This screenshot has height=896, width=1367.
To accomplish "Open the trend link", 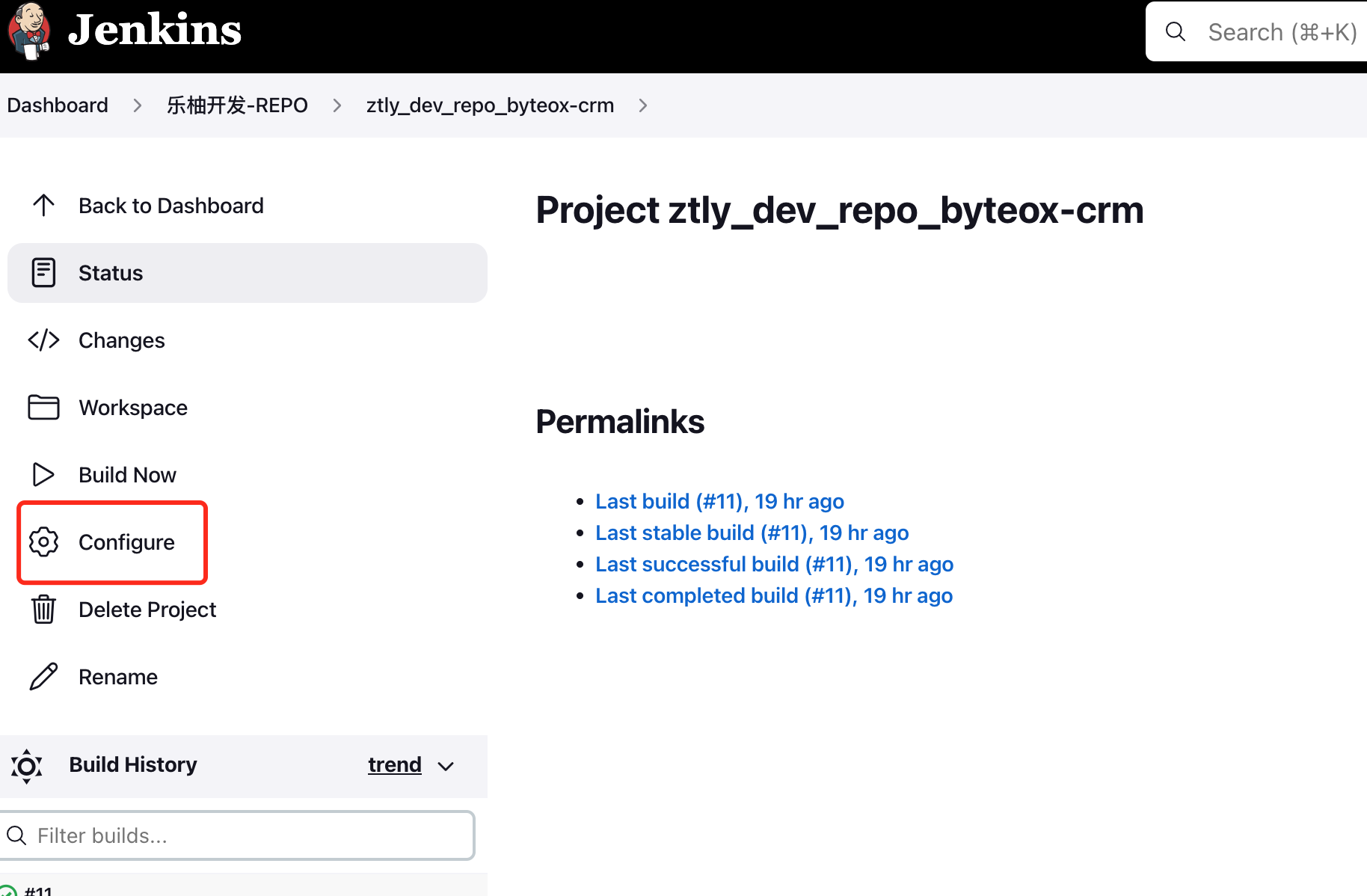I will pos(395,764).
